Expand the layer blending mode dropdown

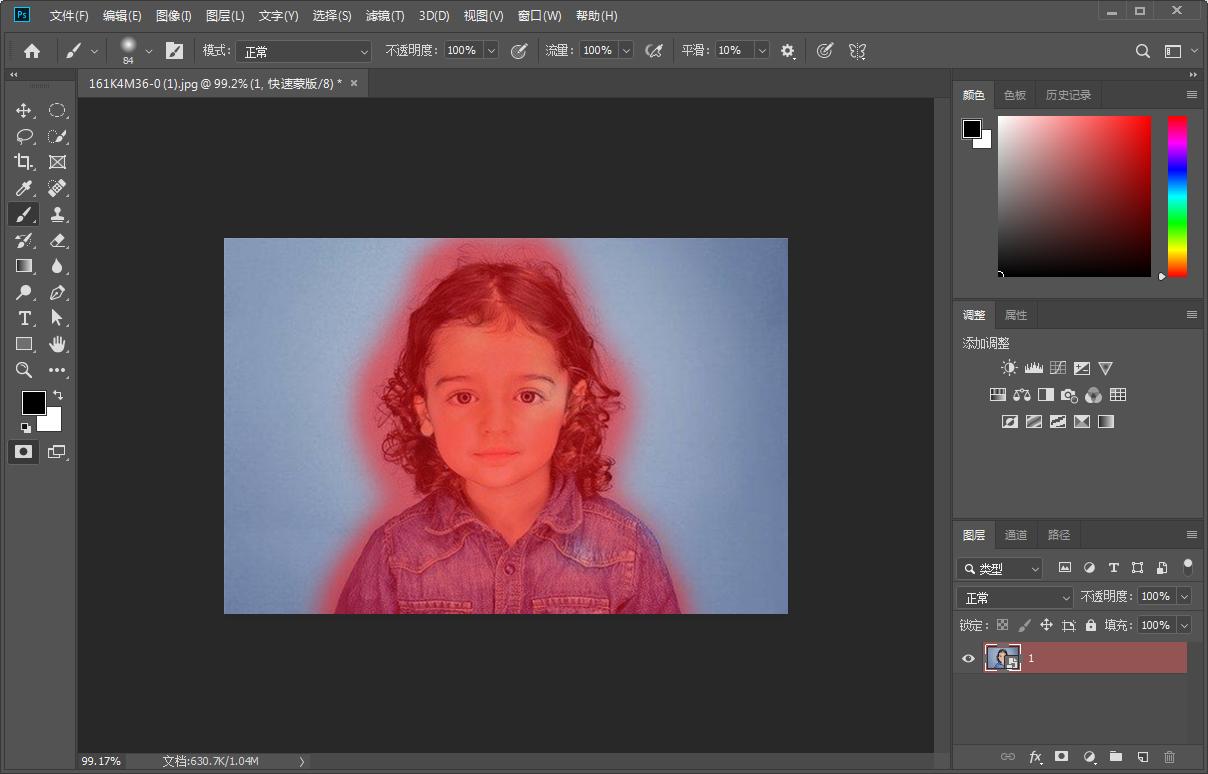coord(1015,597)
